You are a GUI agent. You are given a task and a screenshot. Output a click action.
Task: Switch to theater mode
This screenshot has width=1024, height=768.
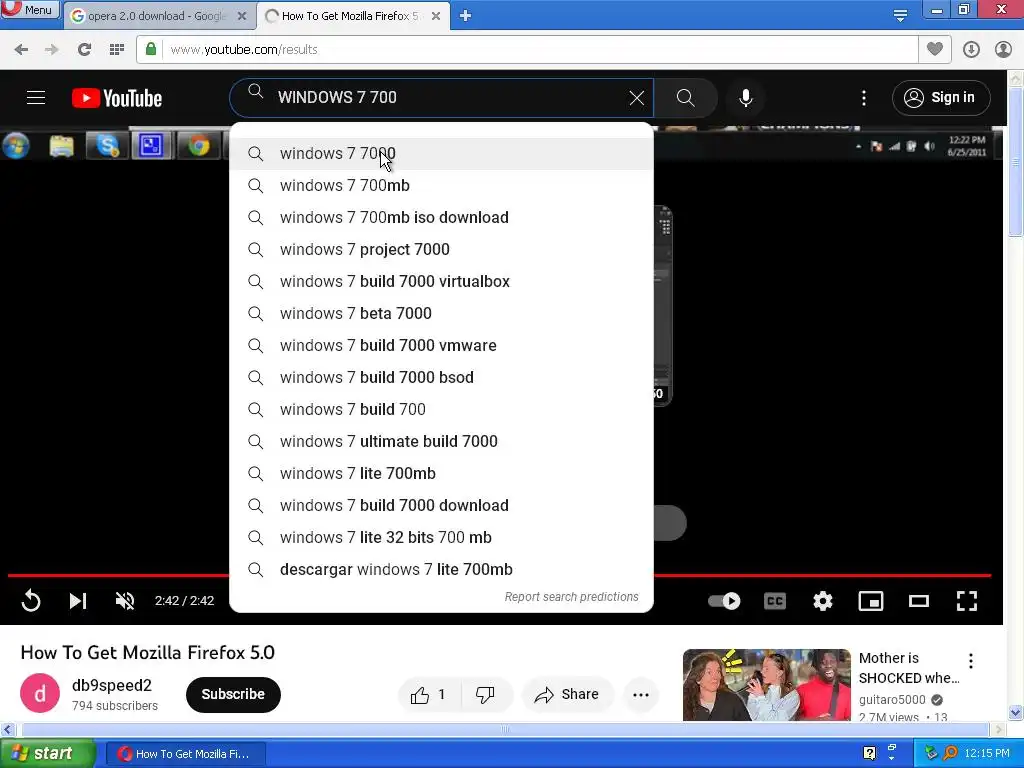pyautogui.click(x=919, y=601)
